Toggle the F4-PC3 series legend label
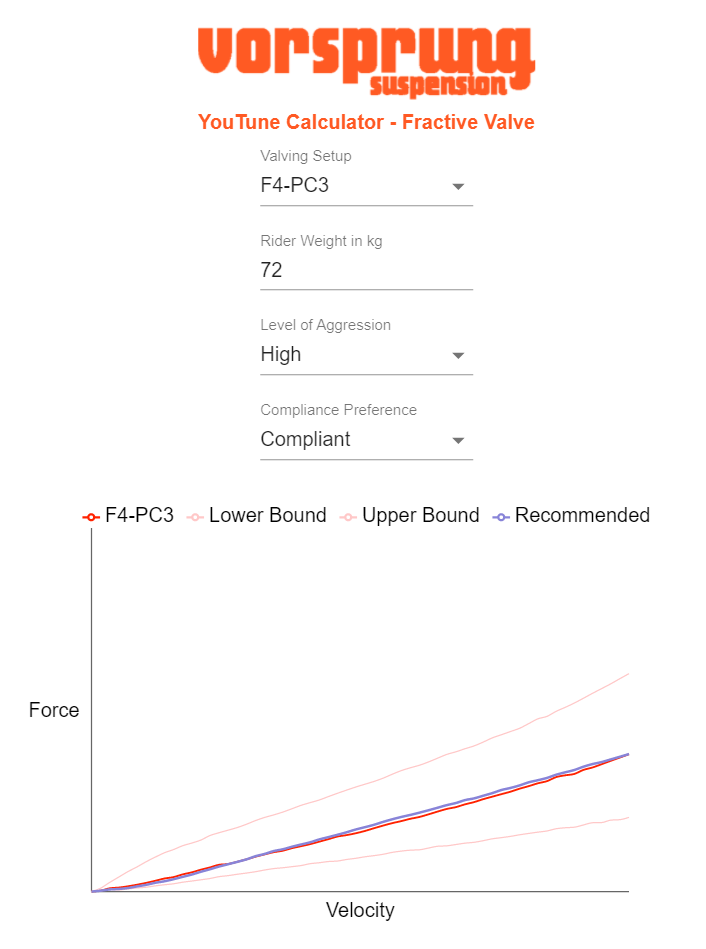The image size is (706, 949). tap(139, 516)
